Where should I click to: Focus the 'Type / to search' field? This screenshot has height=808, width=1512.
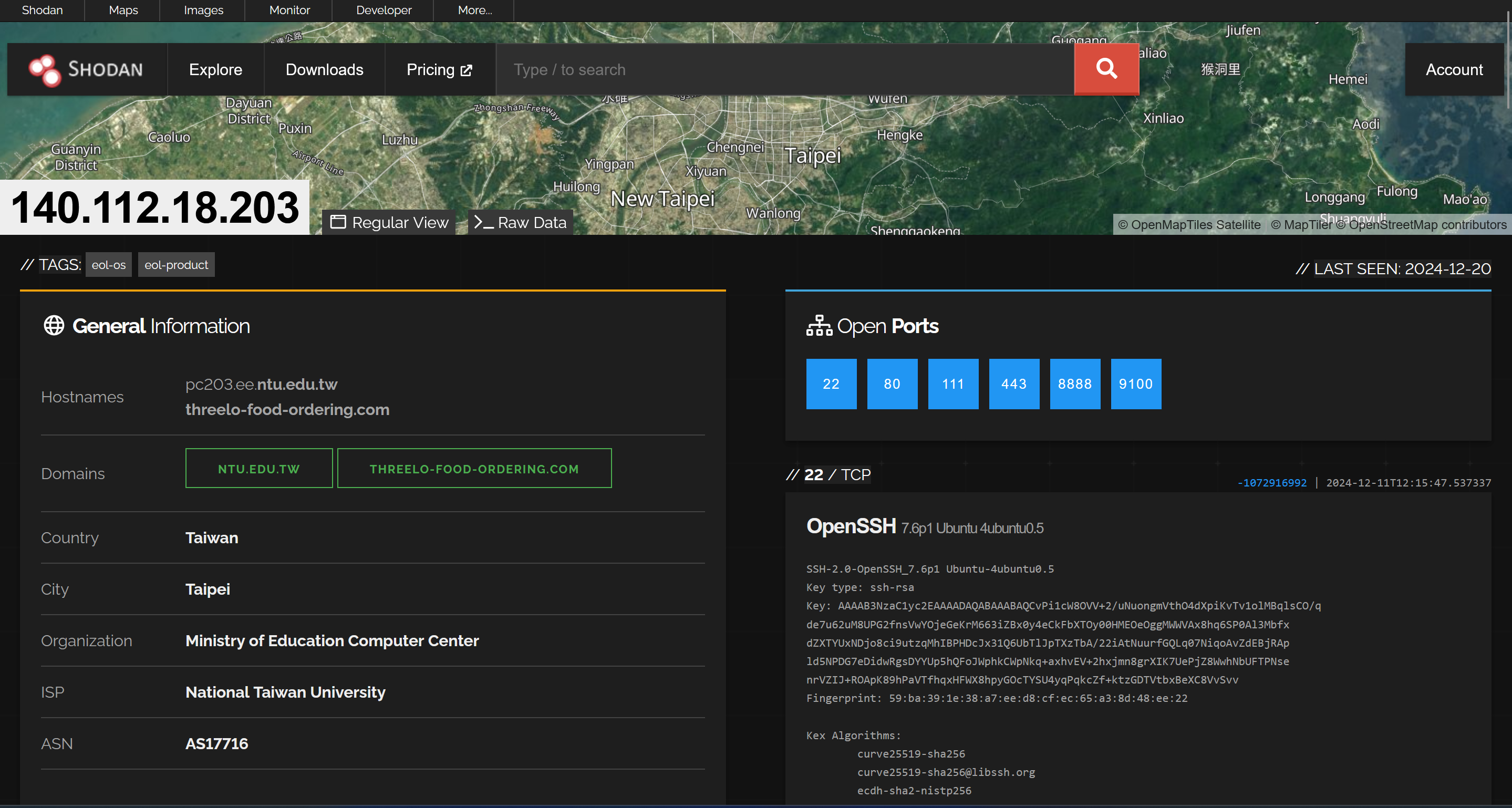[x=785, y=69]
